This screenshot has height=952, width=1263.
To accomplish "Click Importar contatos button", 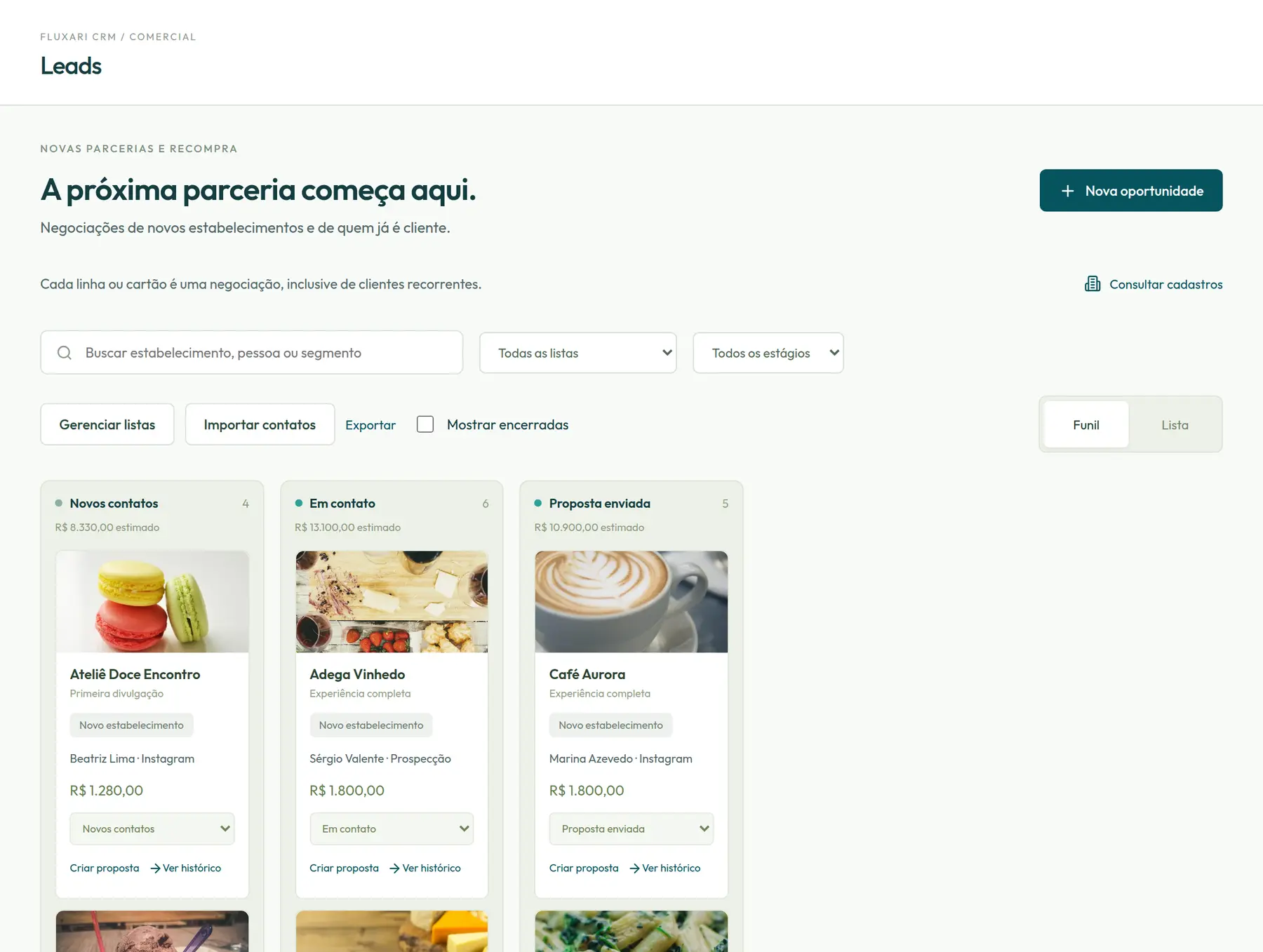I will [x=260, y=424].
